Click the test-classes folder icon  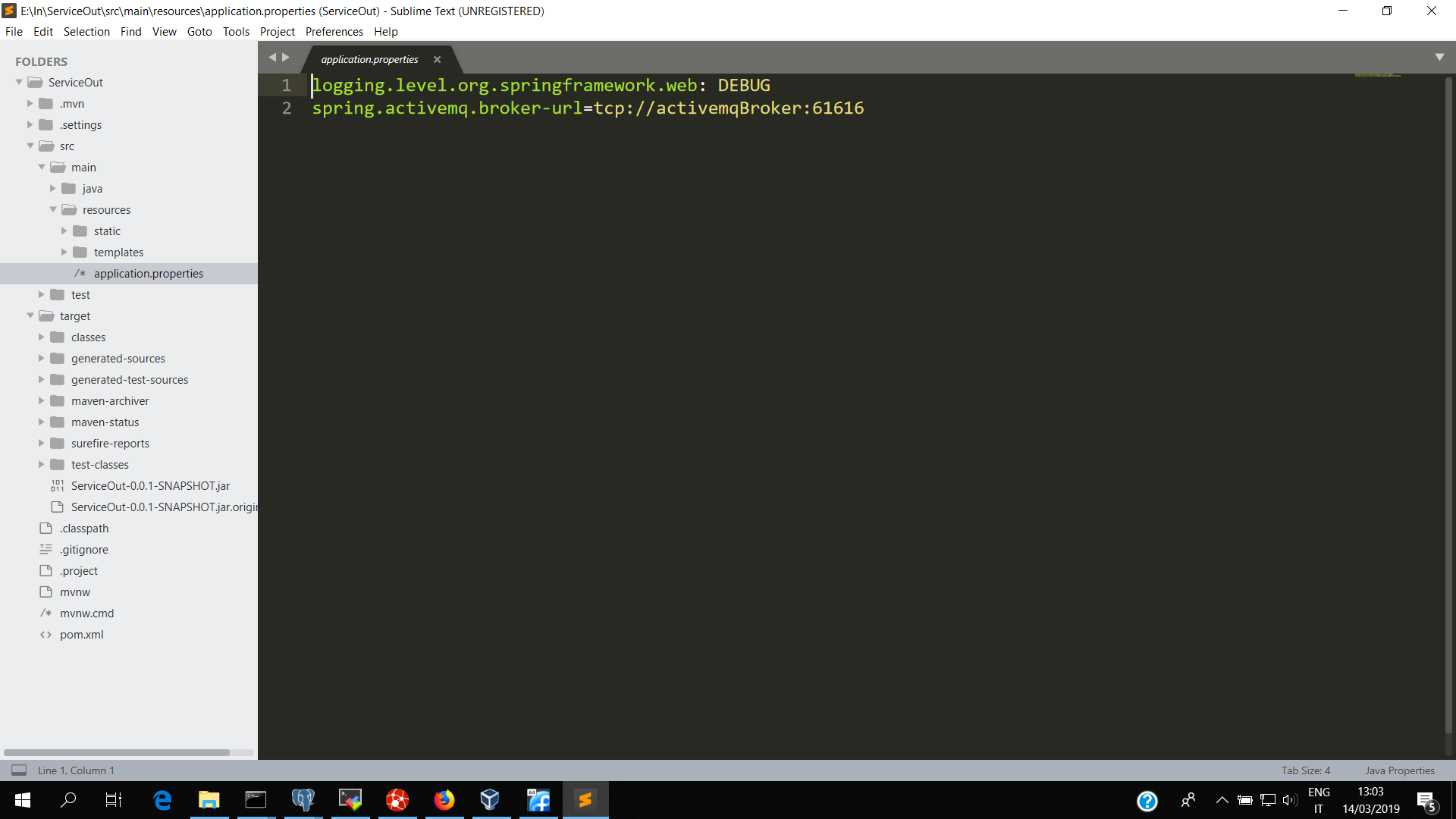coord(58,464)
